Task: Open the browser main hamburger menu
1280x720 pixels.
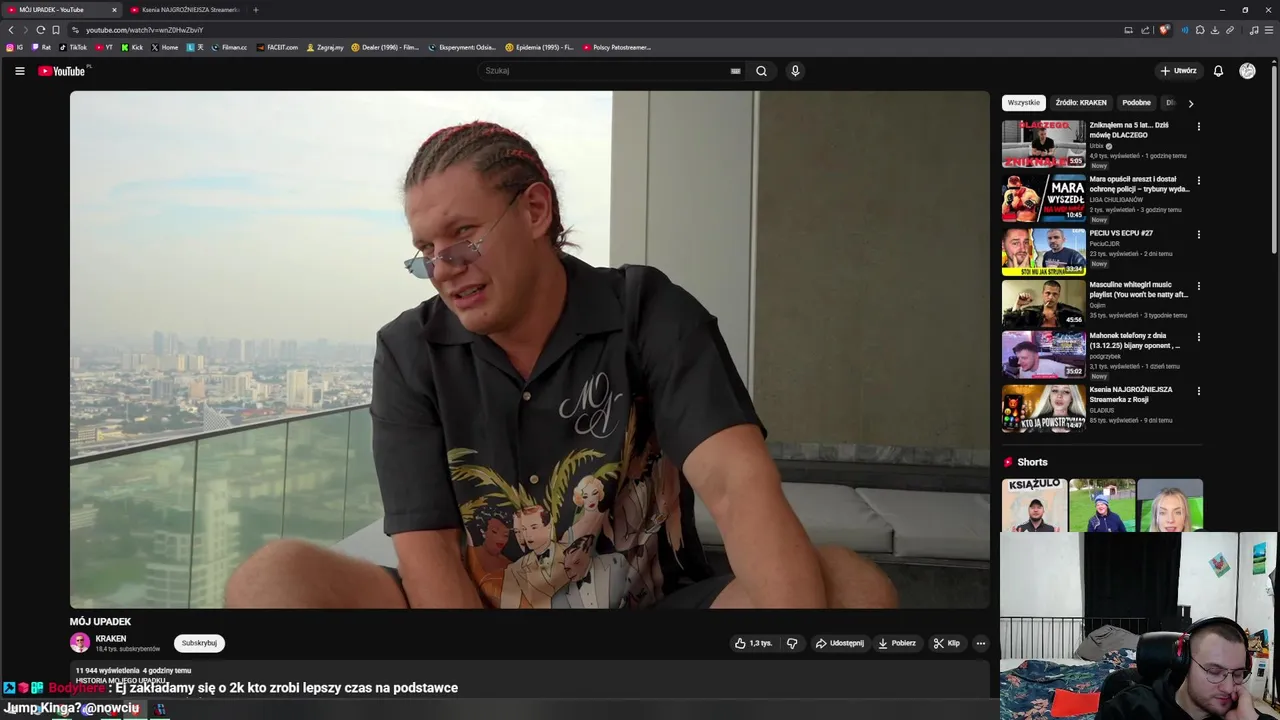Action: (1269, 30)
